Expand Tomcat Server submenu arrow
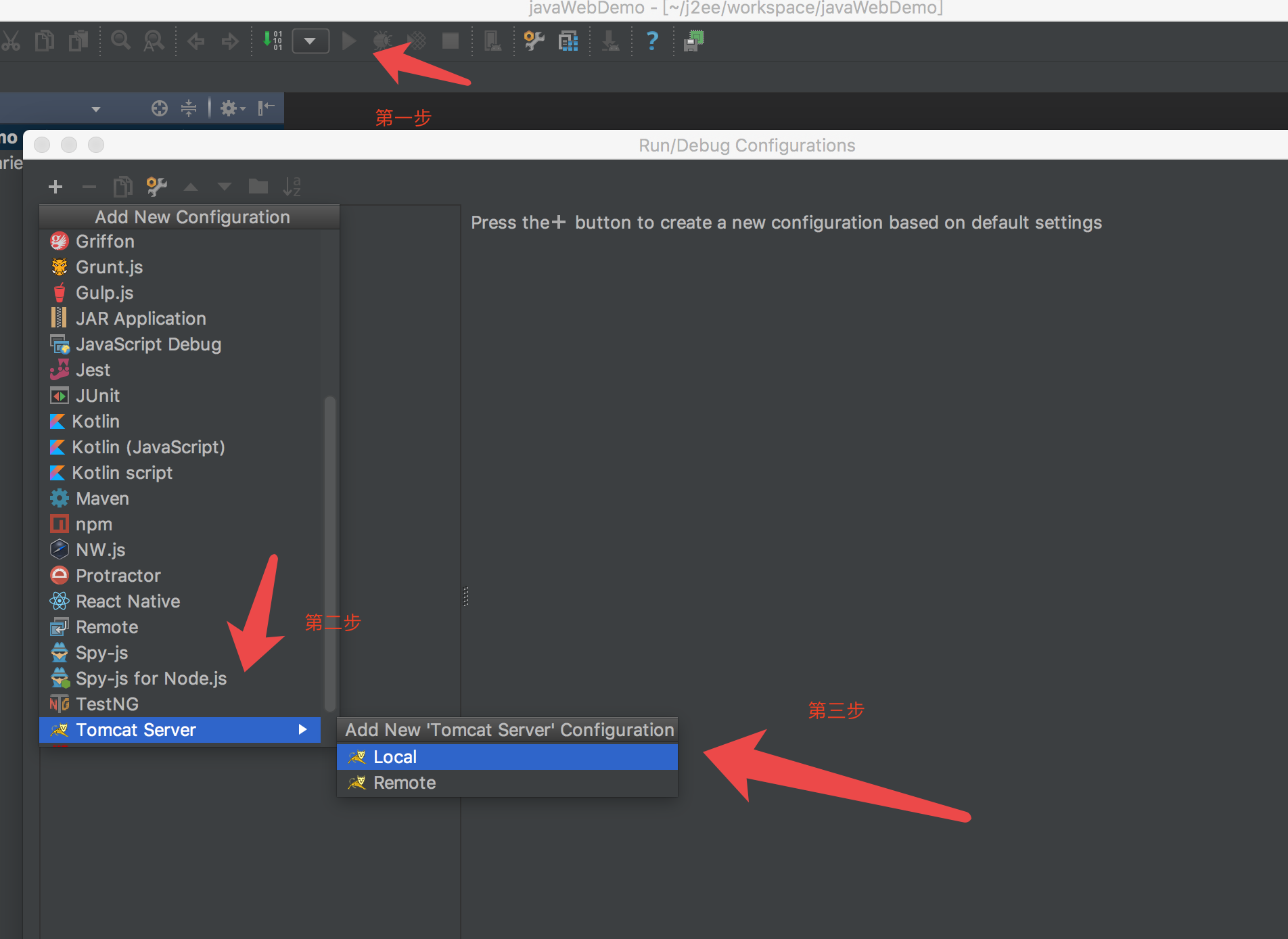Image resolution: width=1288 pixels, height=939 pixels. pos(302,729)
